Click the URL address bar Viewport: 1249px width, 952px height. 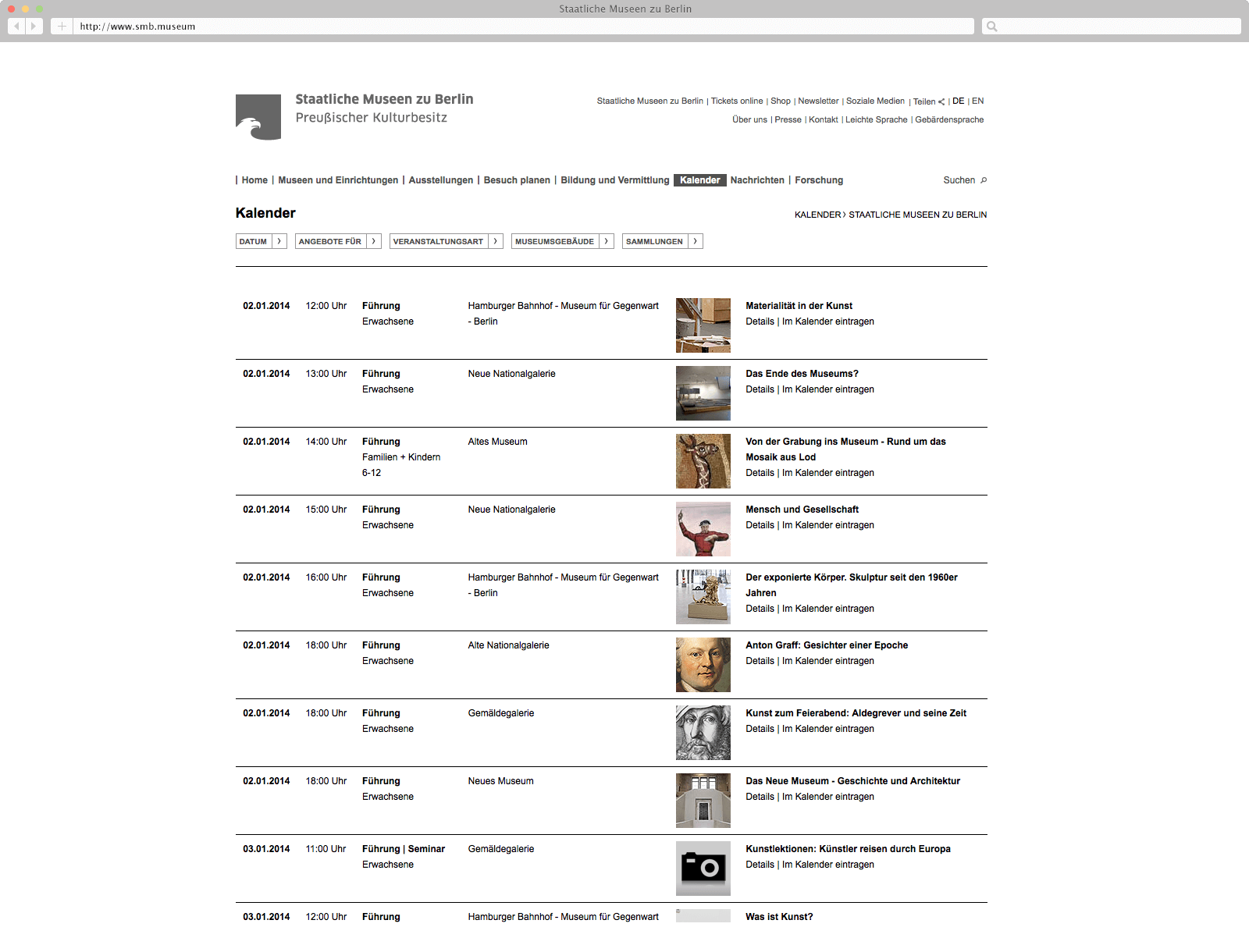[x=524, y=26]
